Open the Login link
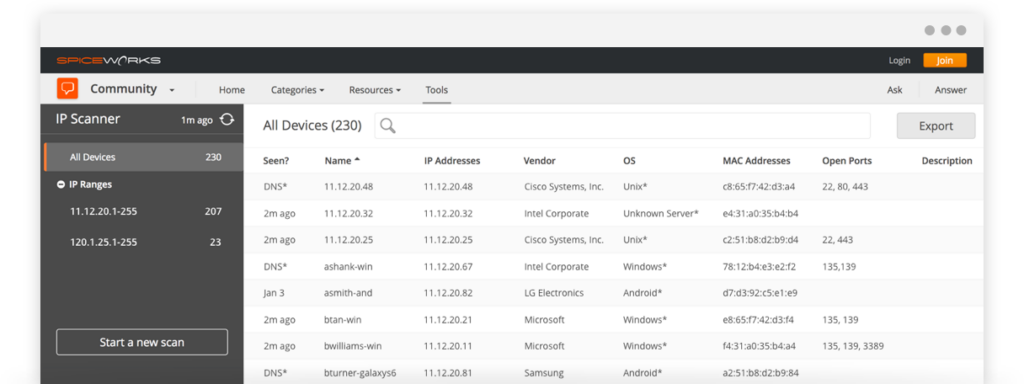 click(x=899, y=61)
